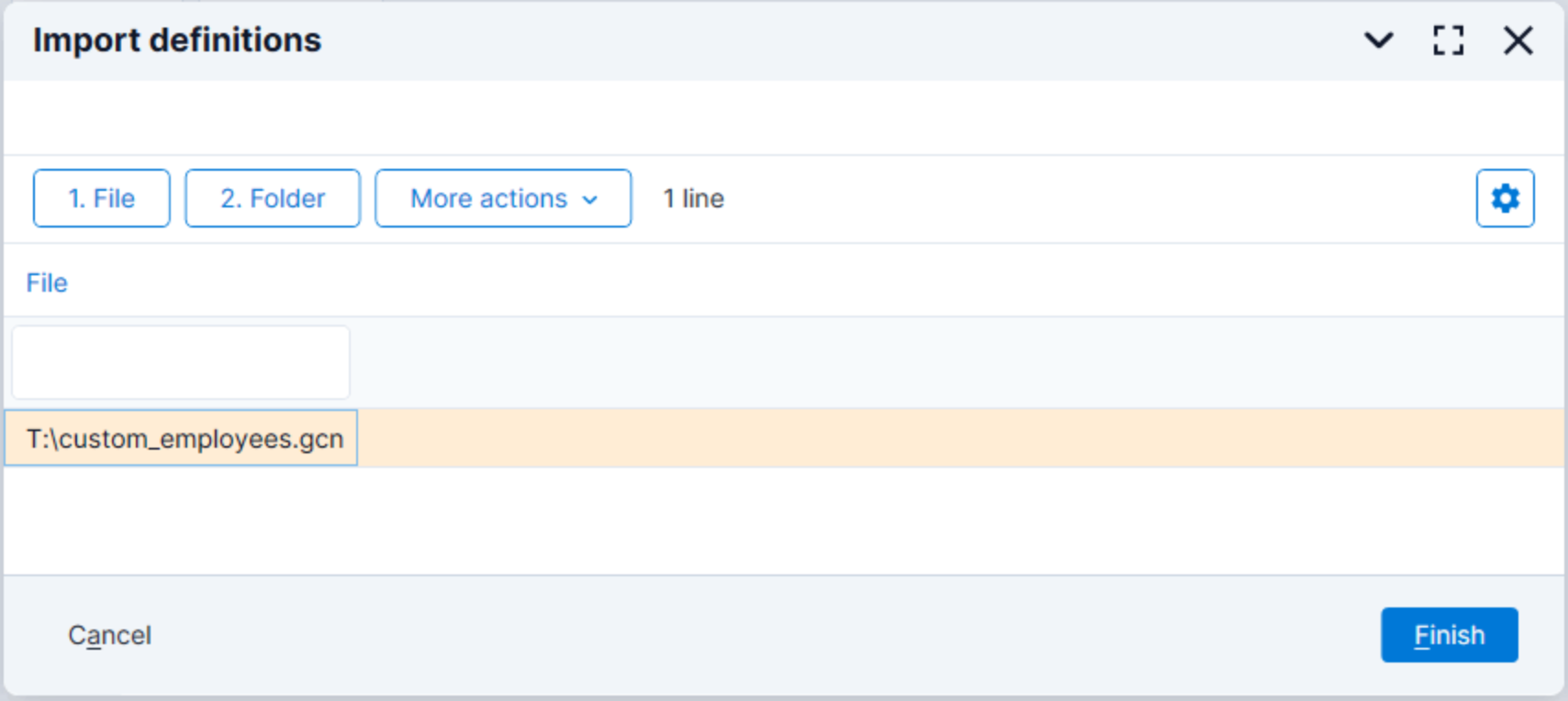
Task: Collapse the dialog with the header chevron
Action: tap(1378, 40)
